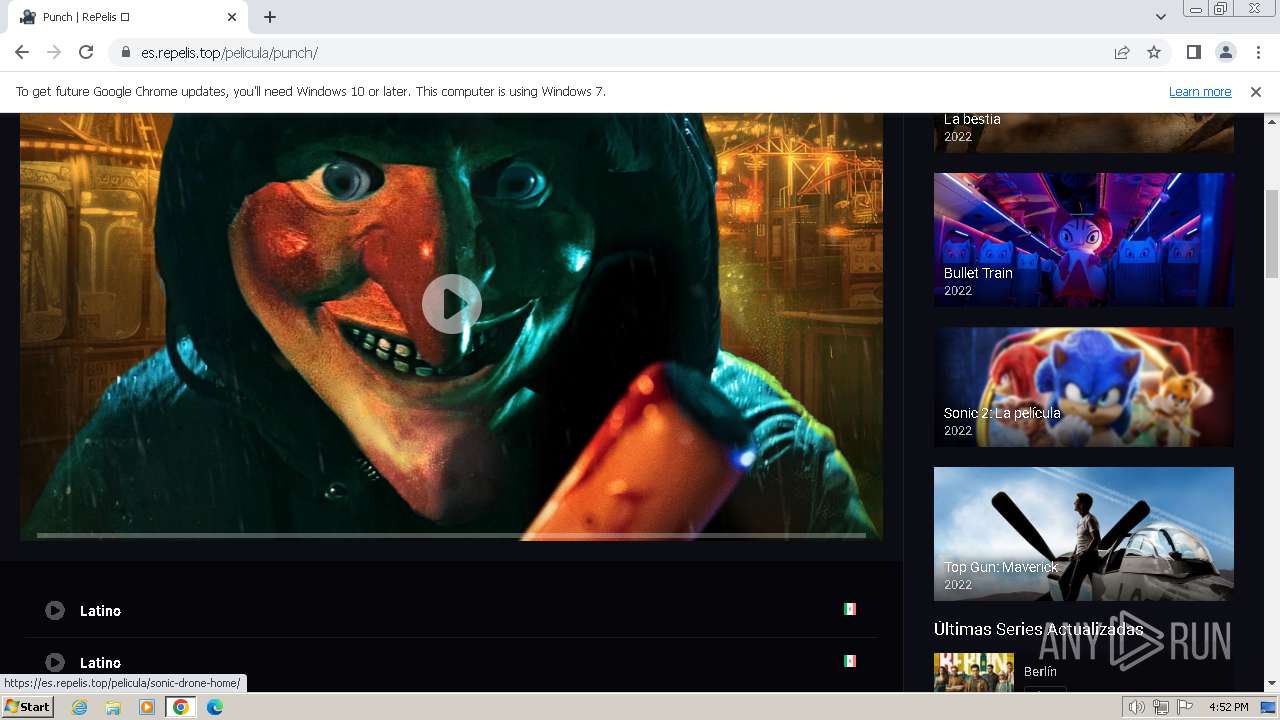Expand the tab search dropdown
The image size is (1280, 720).
coord(1160,17)
